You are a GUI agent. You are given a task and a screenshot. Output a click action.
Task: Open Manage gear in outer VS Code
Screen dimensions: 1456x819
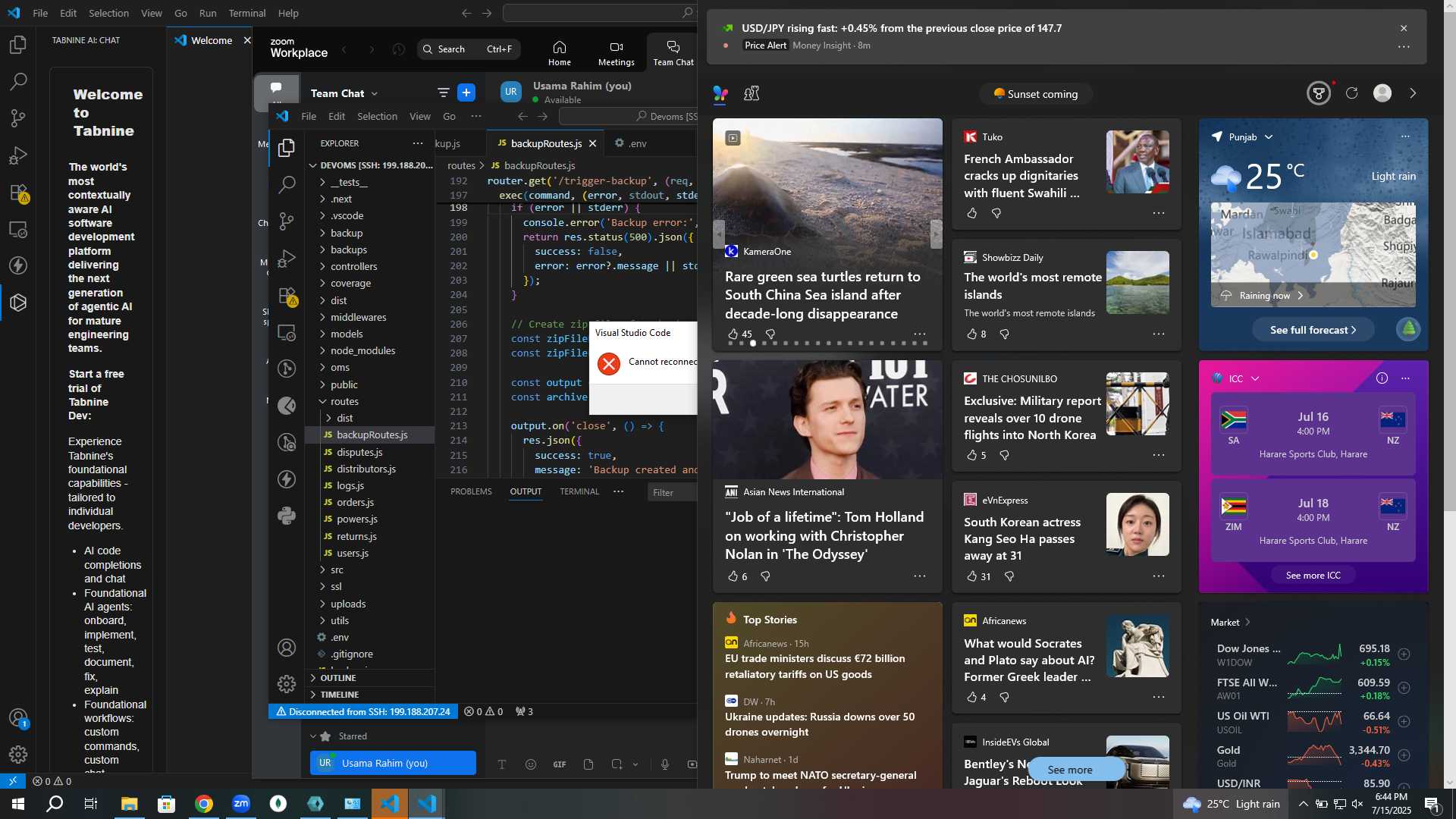[x=18, y=755]
